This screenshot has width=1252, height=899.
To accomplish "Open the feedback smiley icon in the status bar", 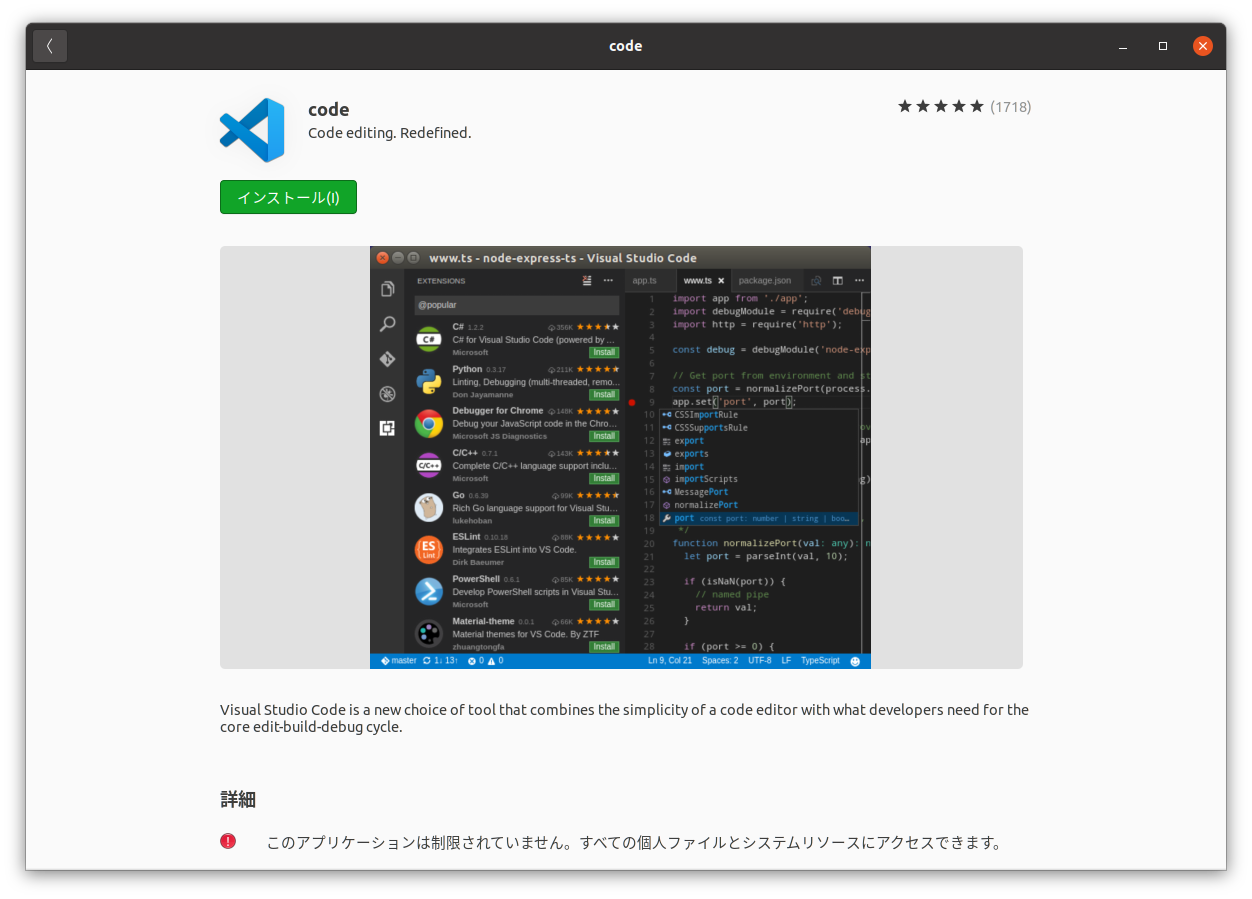I will (855, 660).
